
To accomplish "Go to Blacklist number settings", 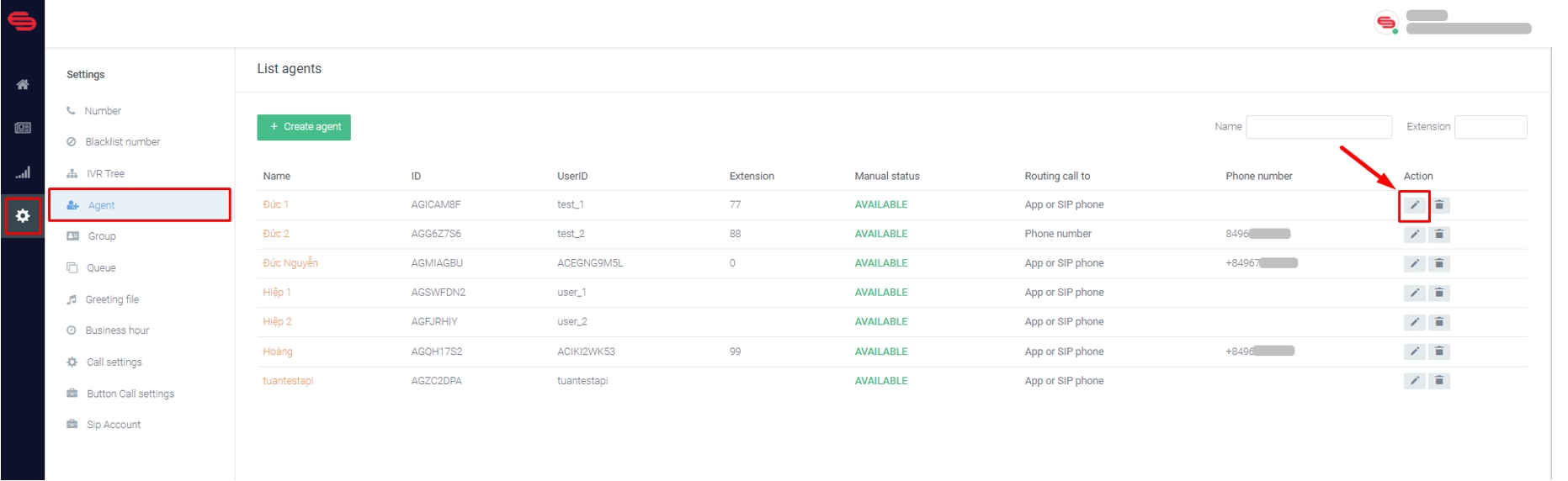I will pos(122,142).
